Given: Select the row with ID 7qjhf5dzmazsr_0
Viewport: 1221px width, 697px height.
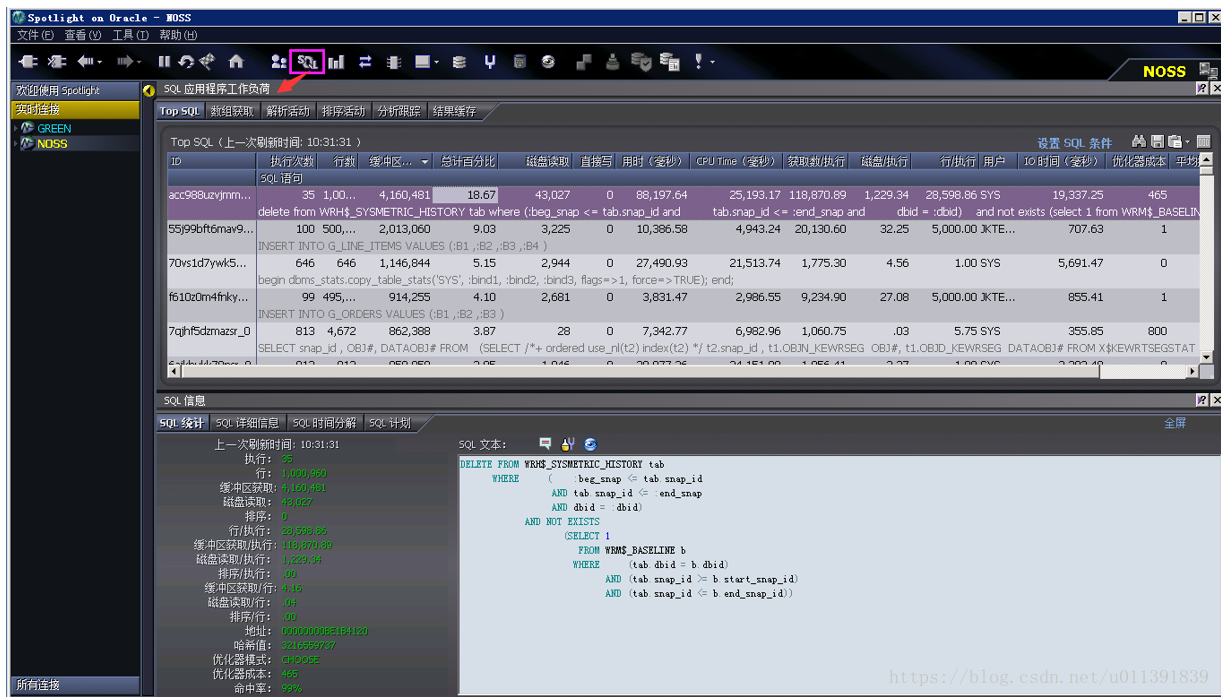Looking at the screenshot, I should pos(683,339).
